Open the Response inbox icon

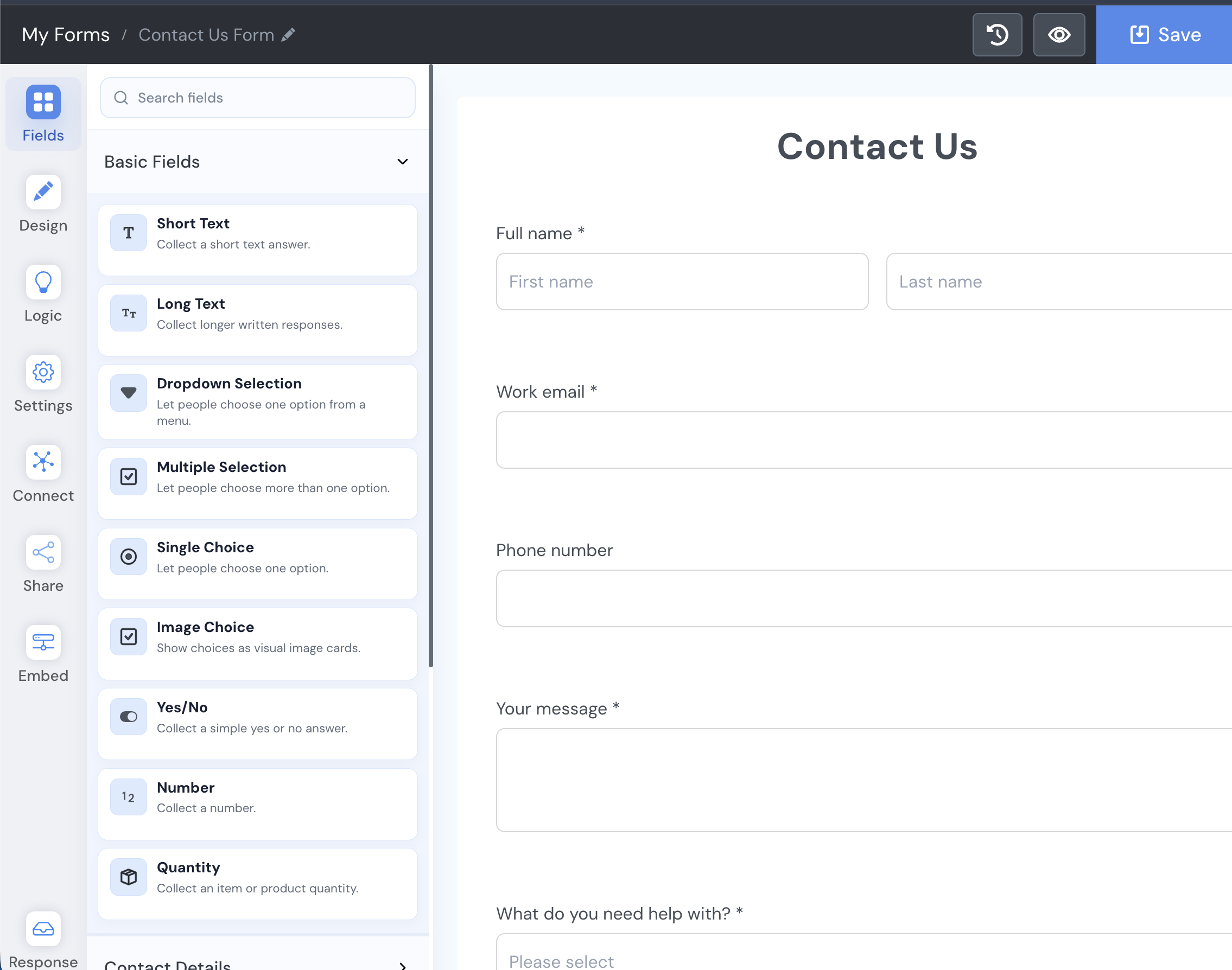[43, 929]
